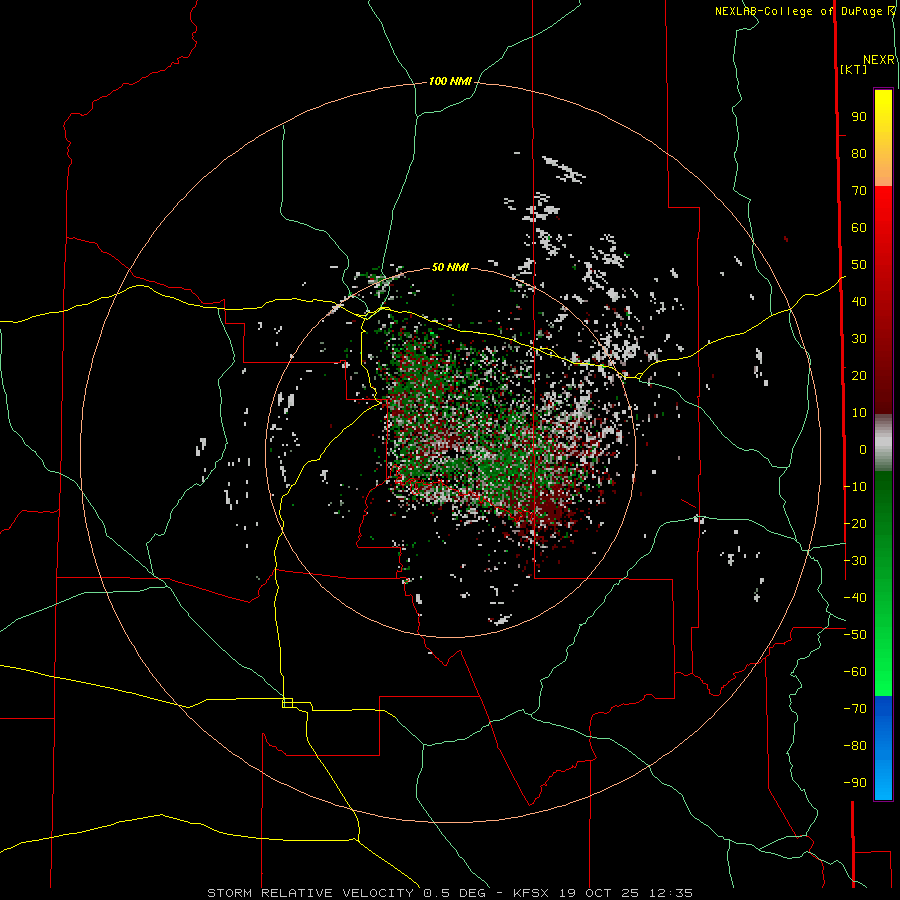Pick the bright green band near -60
This screenshot has width=900, height=900.
pyautogui.click(x=883, y=672)
